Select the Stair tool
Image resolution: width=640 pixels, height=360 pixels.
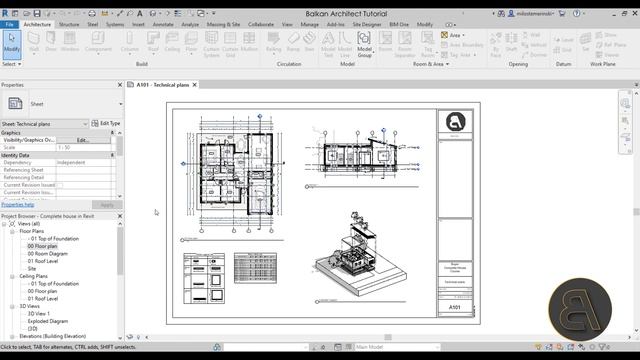coord(310,42)
